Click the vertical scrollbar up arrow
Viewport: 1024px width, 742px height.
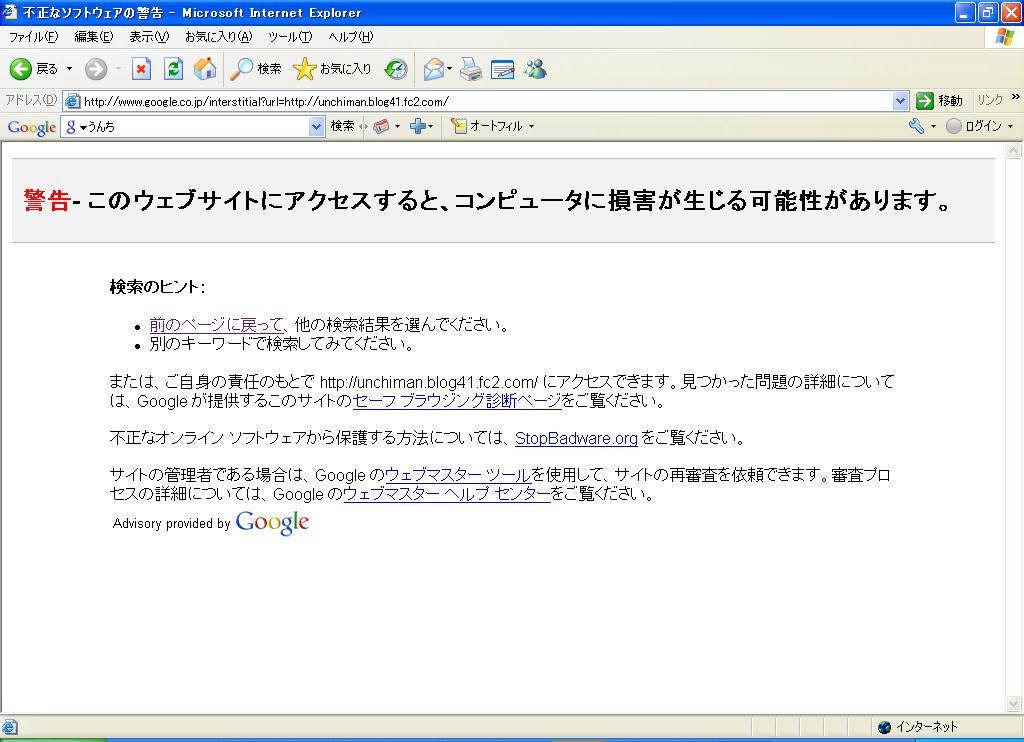(x=1014, y=151)
